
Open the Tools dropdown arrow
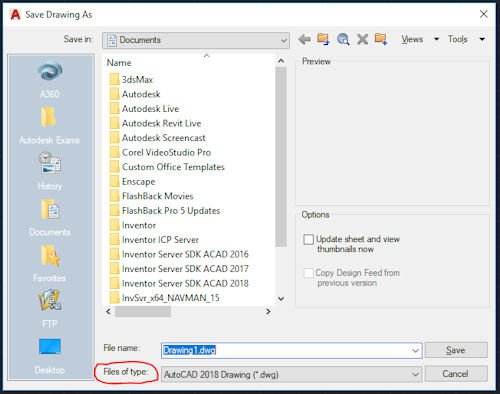(x=482, y=39)
